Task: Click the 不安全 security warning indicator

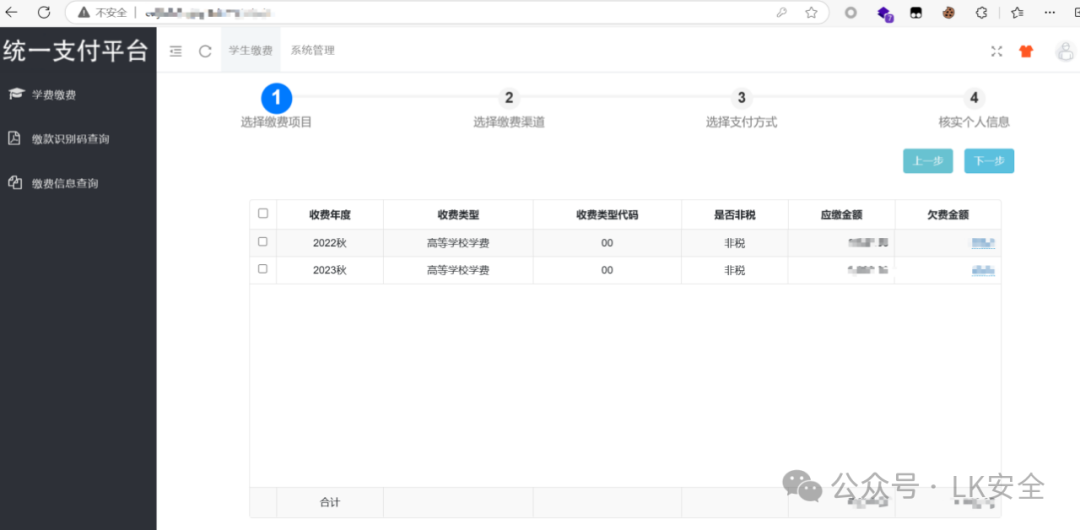Action: pos(103,12)
